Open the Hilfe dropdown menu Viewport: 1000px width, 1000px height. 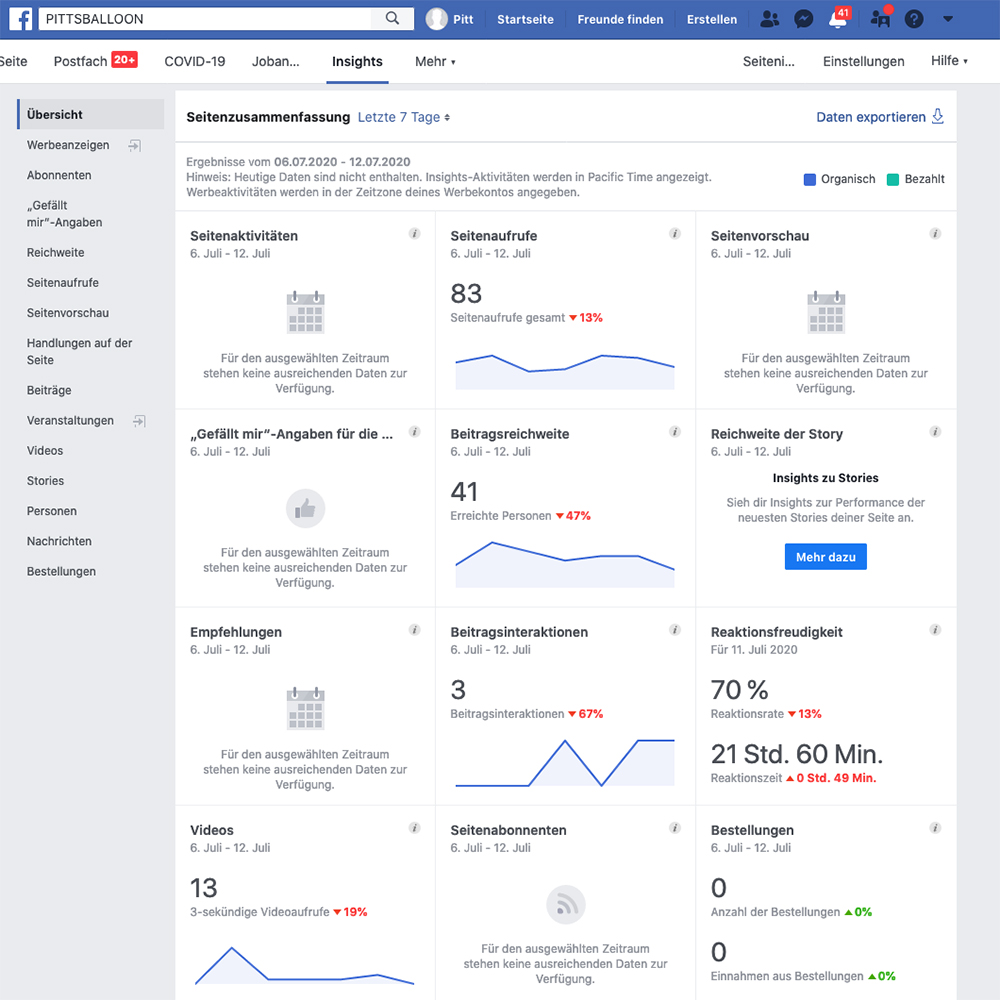tap(949, 61)
